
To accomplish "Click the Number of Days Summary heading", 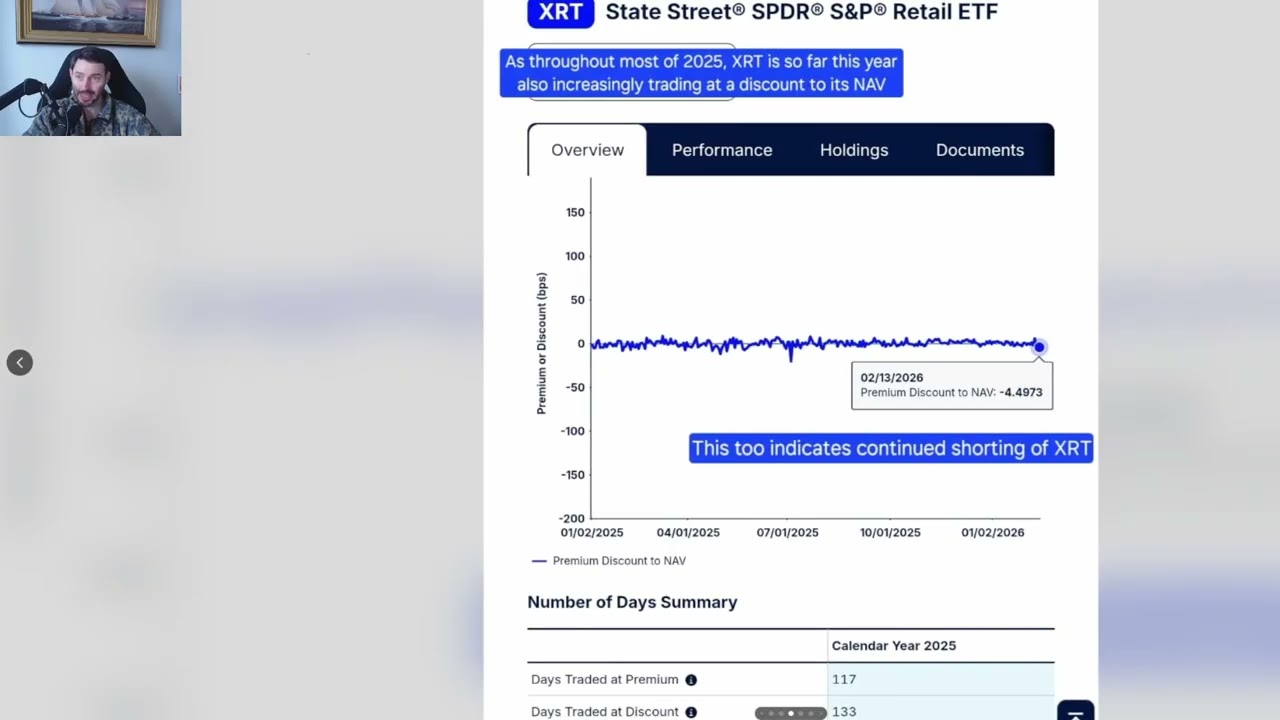I will pos(632,602).
